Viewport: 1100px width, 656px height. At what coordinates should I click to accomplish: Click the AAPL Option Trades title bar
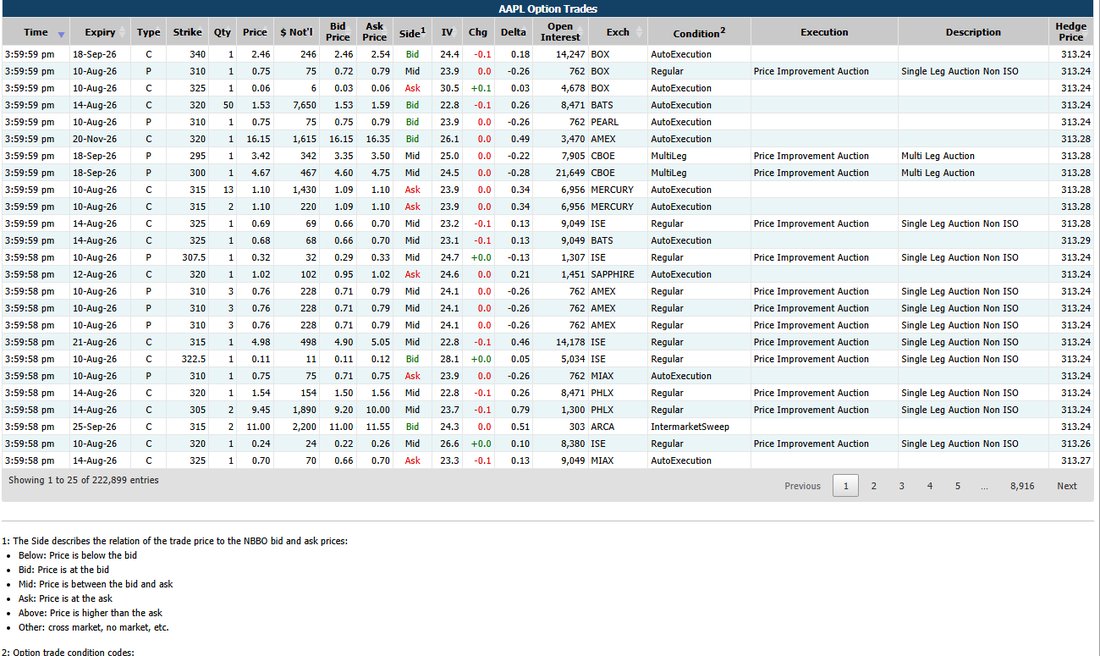click(547, 9)
